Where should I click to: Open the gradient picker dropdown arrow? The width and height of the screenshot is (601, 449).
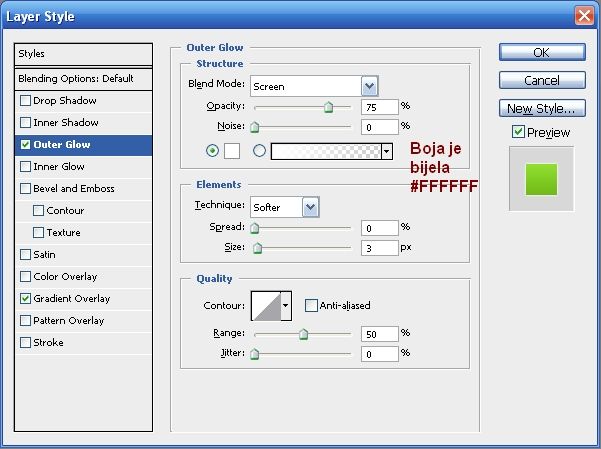point(386,151)
